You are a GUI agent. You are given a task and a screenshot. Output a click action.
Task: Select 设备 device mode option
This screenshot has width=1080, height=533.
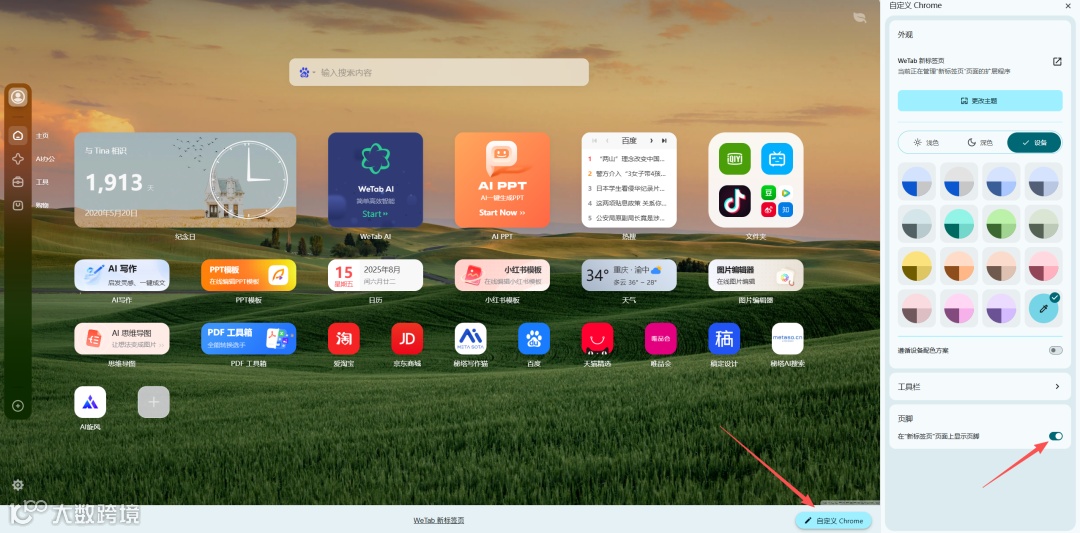(x=1034, y=143)
